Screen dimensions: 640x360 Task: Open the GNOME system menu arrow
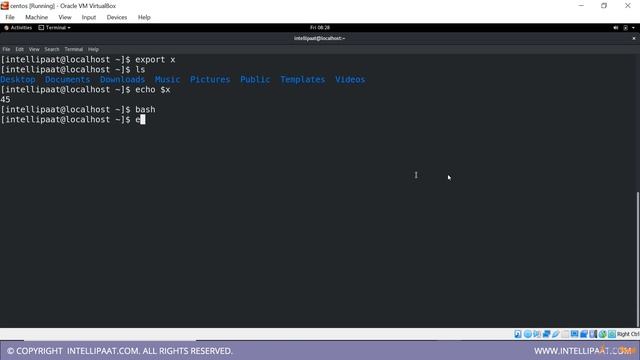tap(633, 28)
